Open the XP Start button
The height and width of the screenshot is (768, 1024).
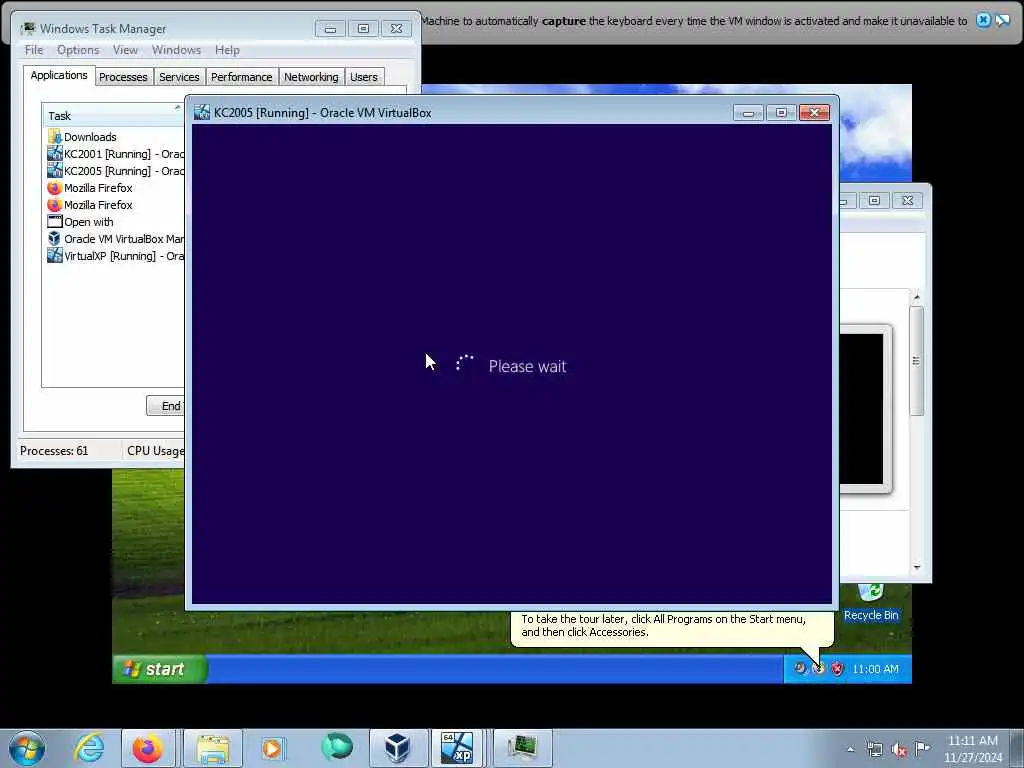(x=160, y=669)
